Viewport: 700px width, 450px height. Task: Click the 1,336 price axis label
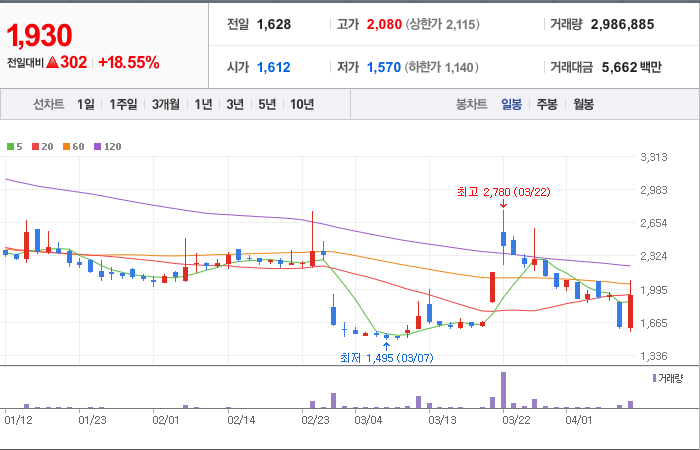[654, 356]
